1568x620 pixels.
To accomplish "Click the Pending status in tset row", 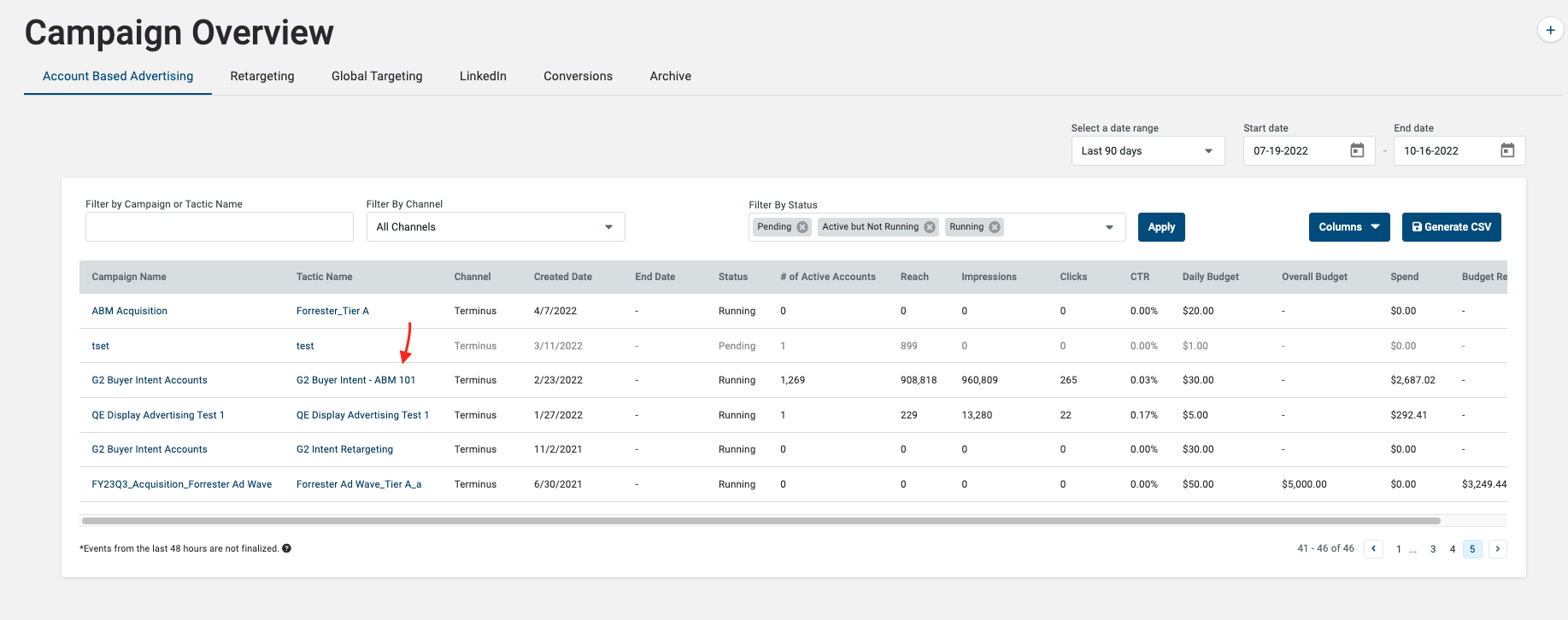I will click(x=737, y=346).
